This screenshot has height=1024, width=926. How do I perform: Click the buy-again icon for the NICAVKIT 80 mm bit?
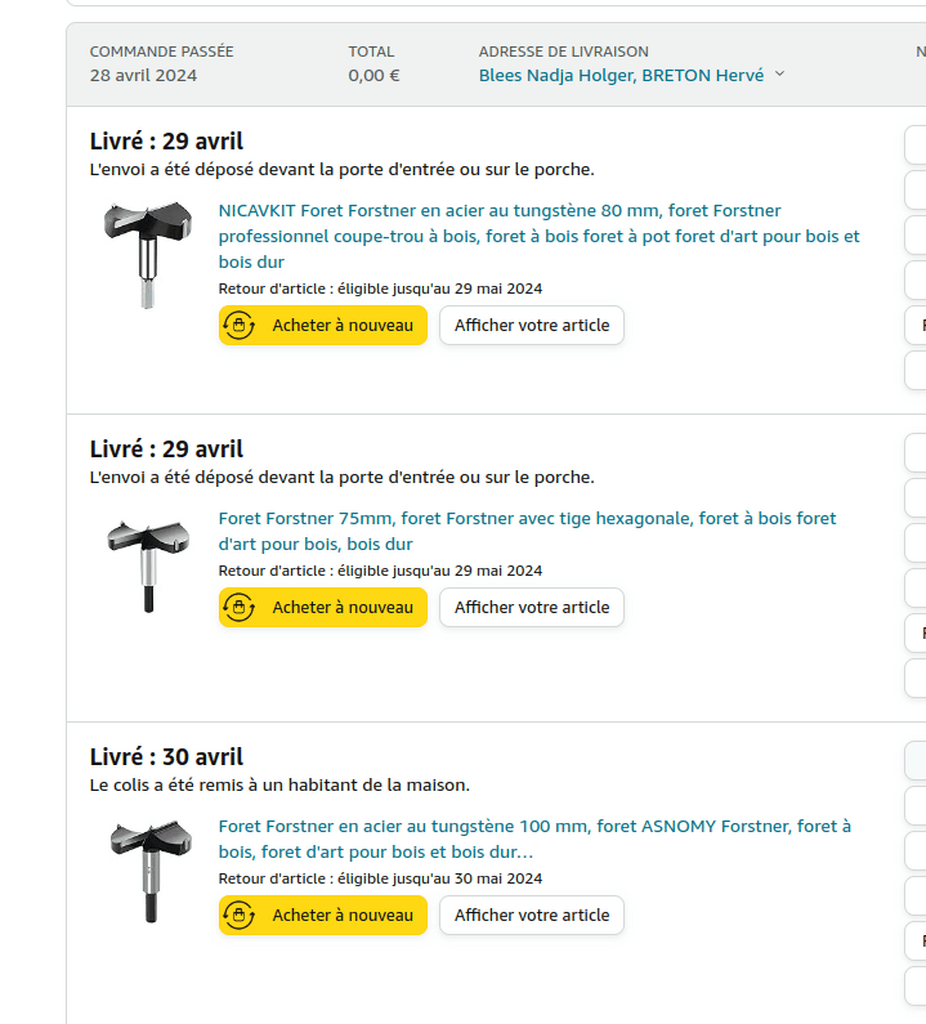click(239, 325)
